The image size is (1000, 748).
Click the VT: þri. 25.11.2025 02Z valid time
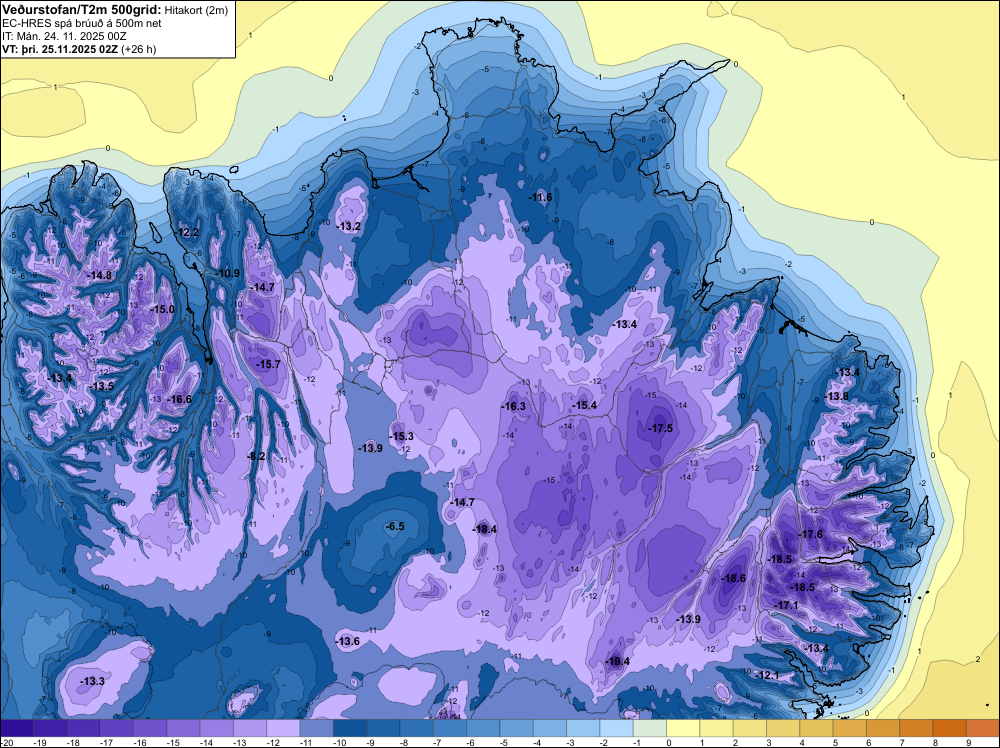(x=60, y=49)
